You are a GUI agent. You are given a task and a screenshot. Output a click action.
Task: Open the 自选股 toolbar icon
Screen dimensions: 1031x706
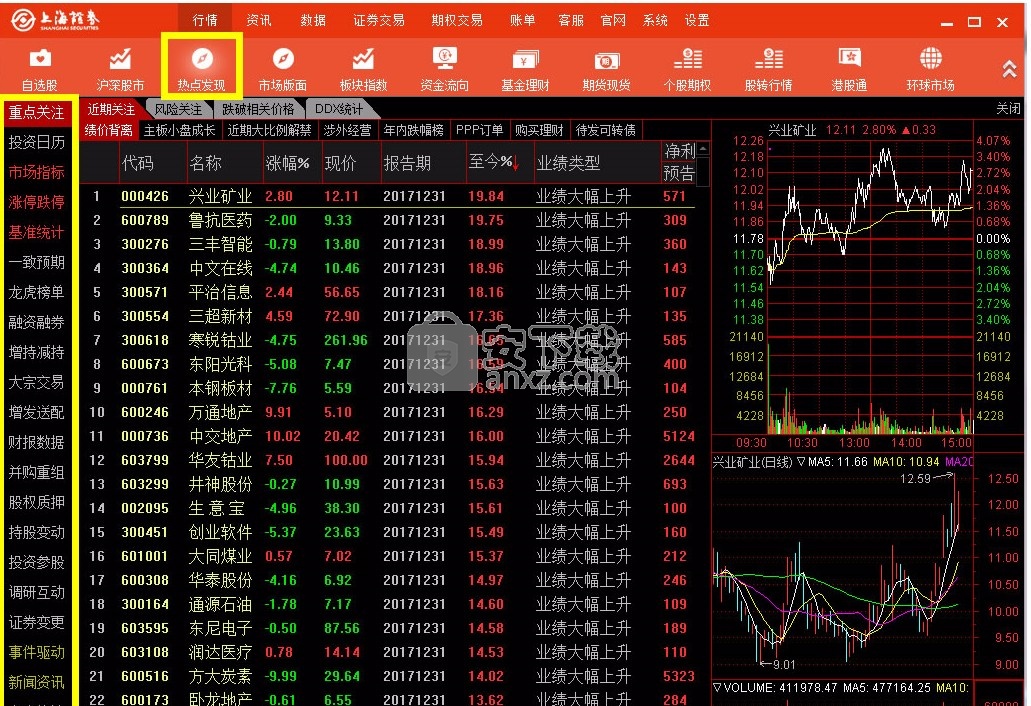tap(39, 68)
